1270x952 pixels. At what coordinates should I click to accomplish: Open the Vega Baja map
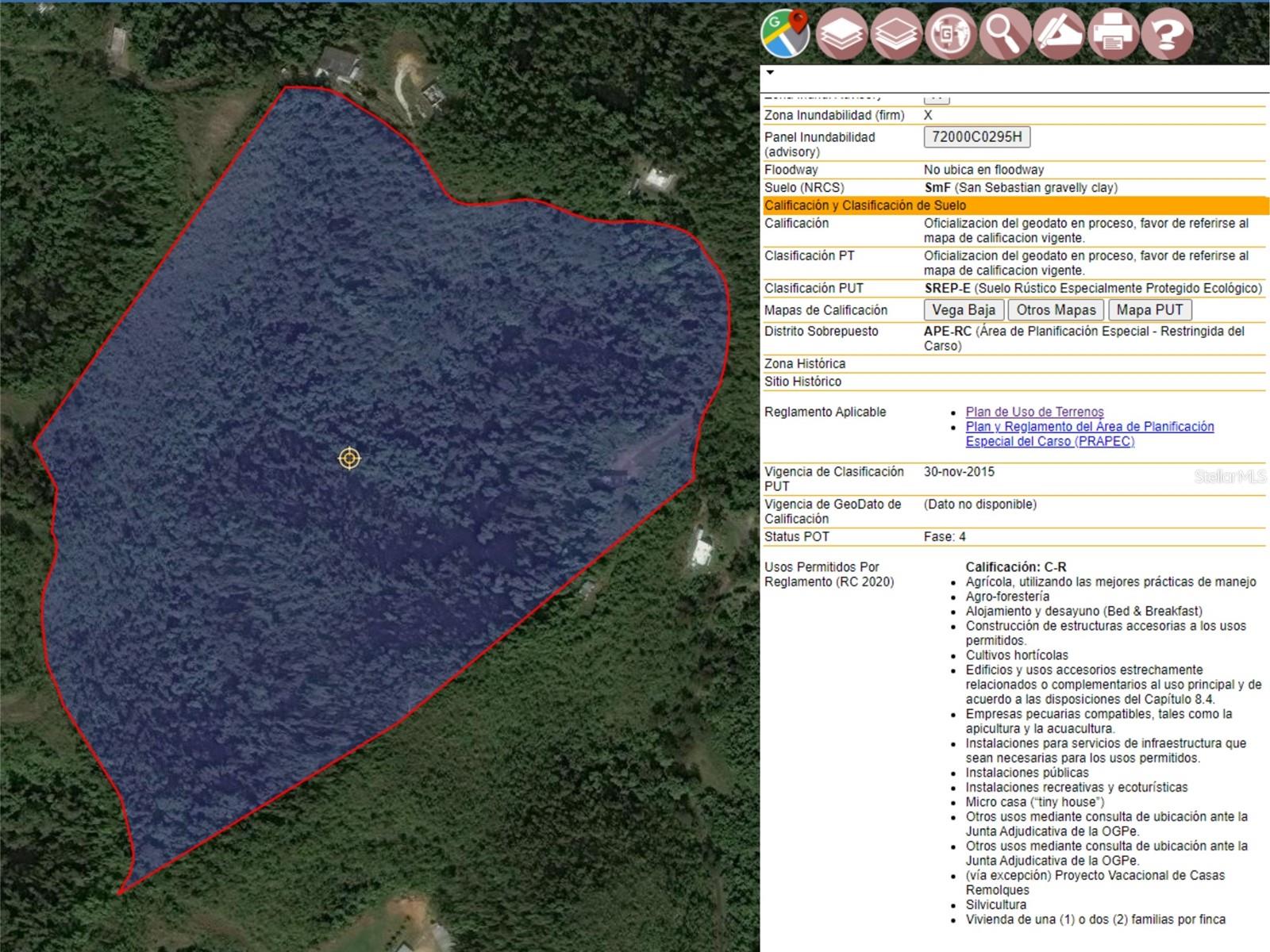pos(963,310)
